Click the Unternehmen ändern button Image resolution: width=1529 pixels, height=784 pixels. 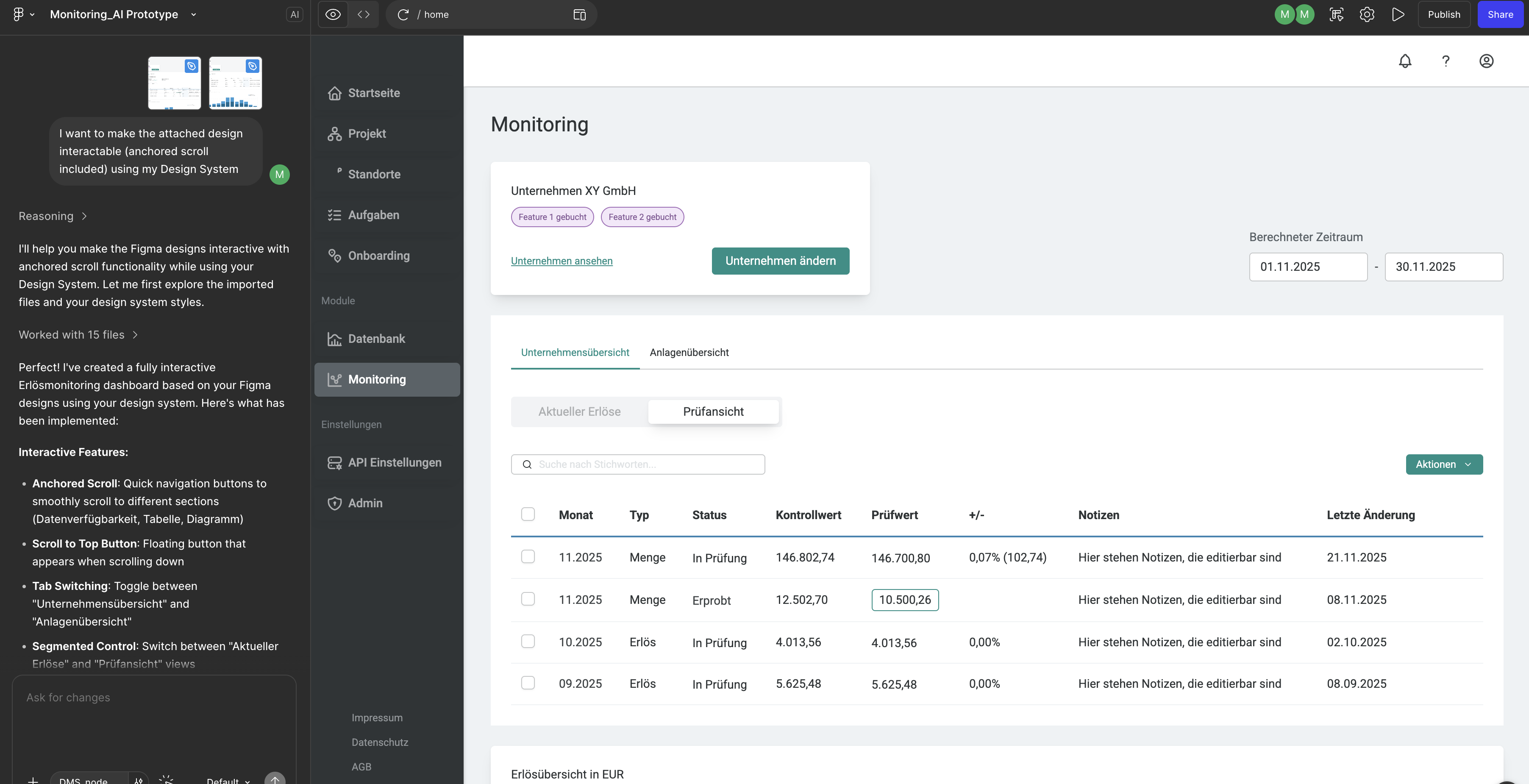pos(780,261)
